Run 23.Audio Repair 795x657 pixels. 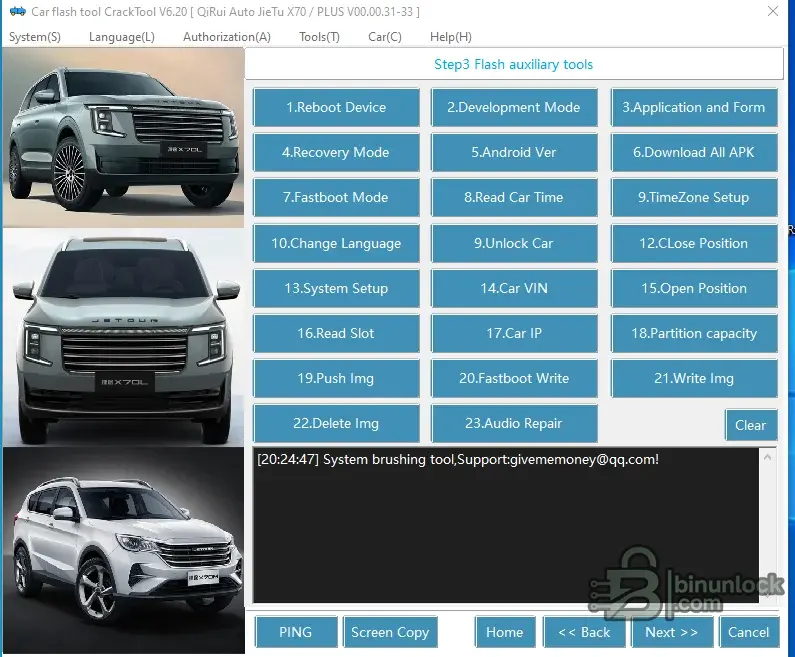tap(514, 424)
